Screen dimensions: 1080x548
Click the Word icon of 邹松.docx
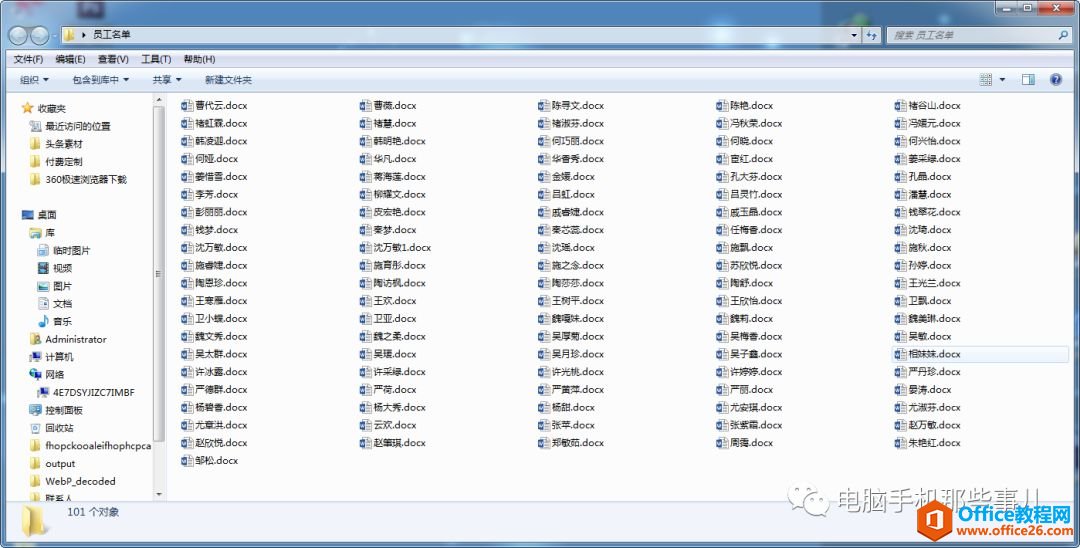[187, 461]
